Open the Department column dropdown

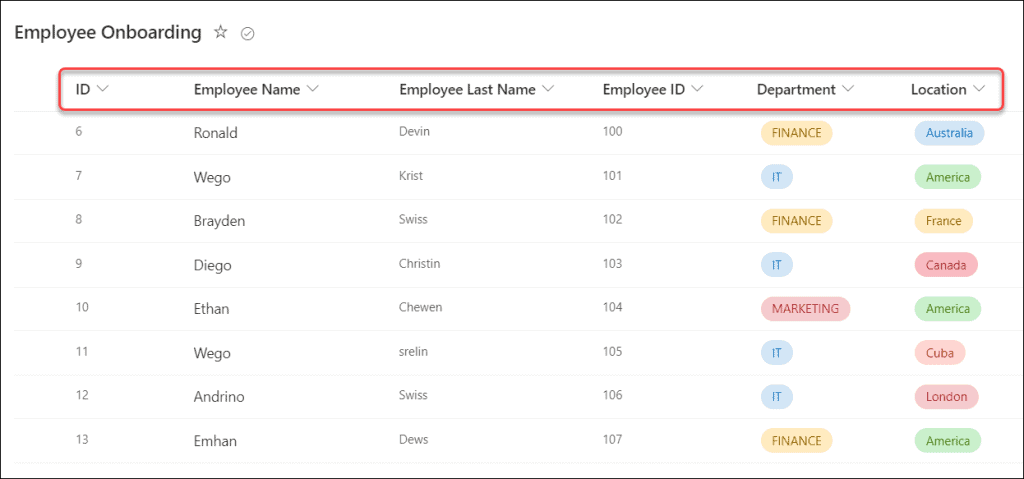(x=848, y=90)
